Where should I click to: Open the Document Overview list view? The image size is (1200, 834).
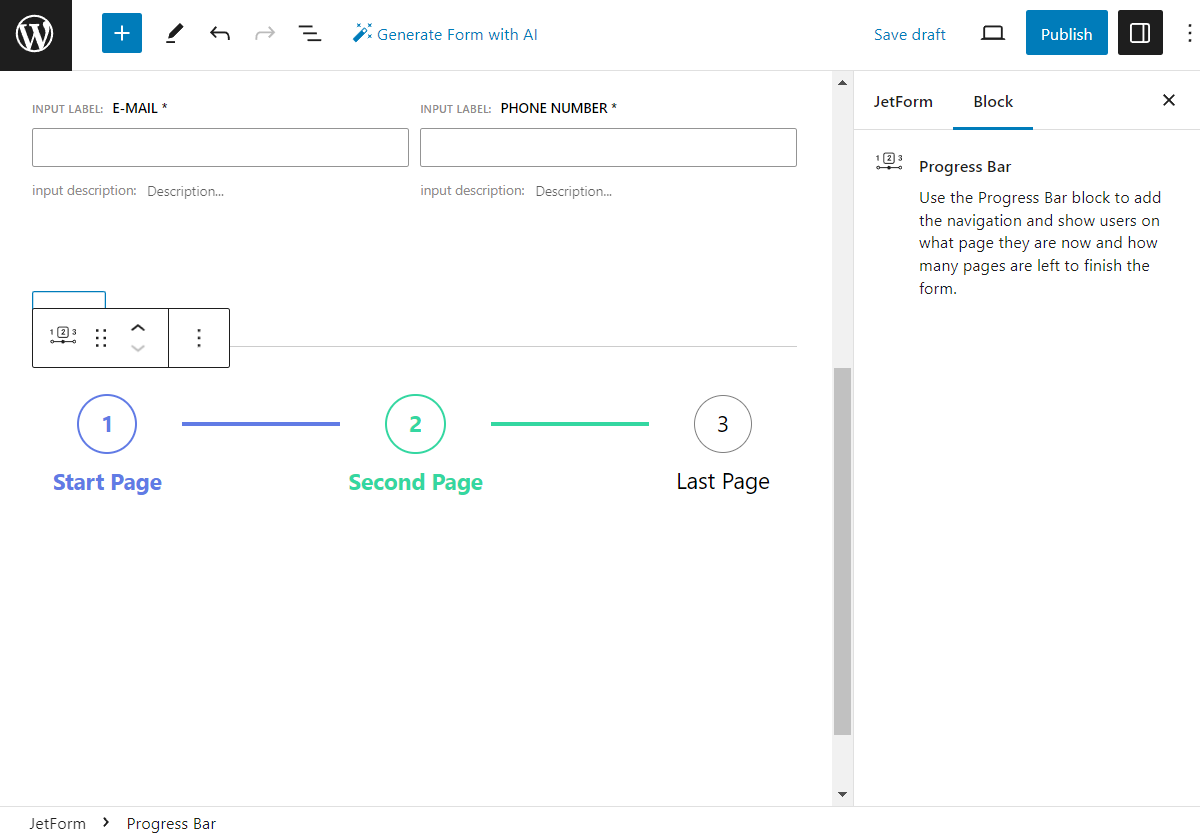coord(310,34)
